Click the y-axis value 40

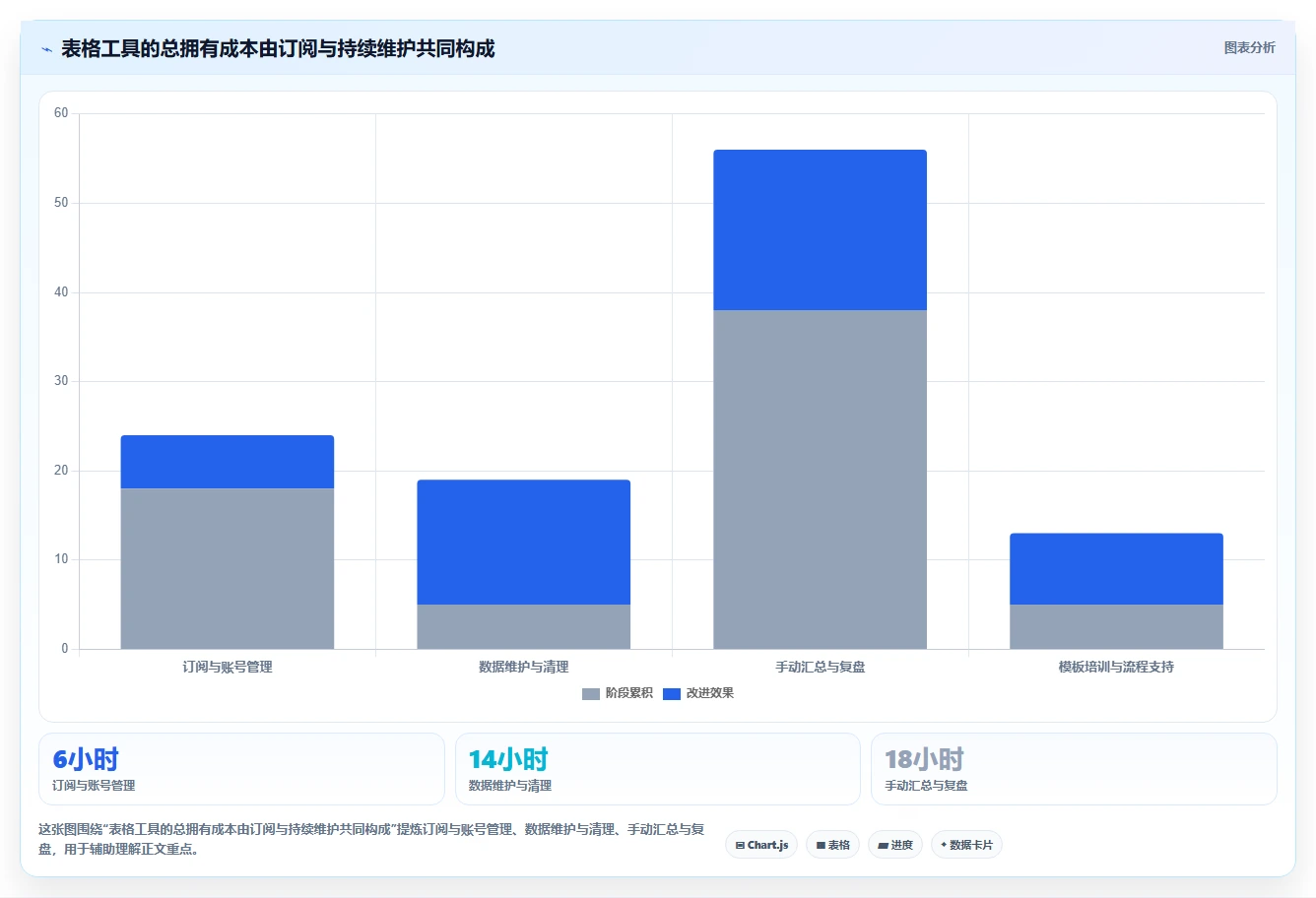(61, 292)
